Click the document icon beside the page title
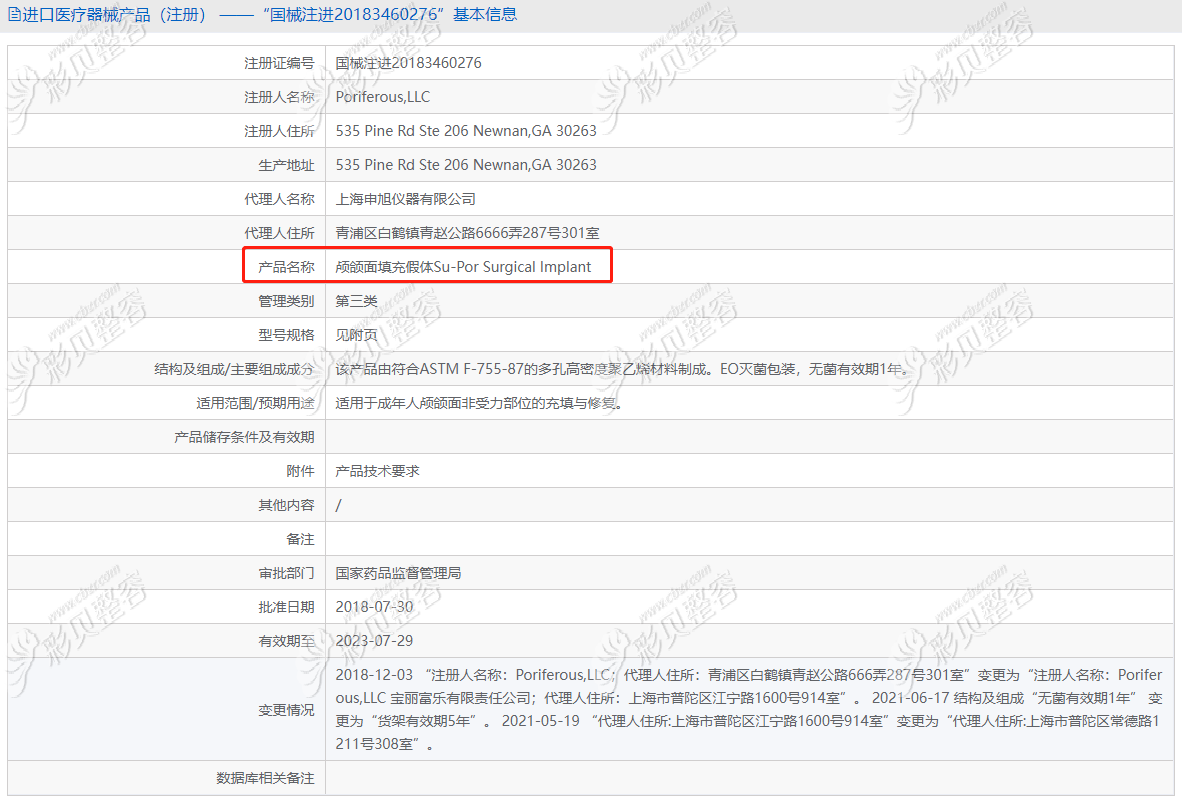 click(x=14, y=14)
